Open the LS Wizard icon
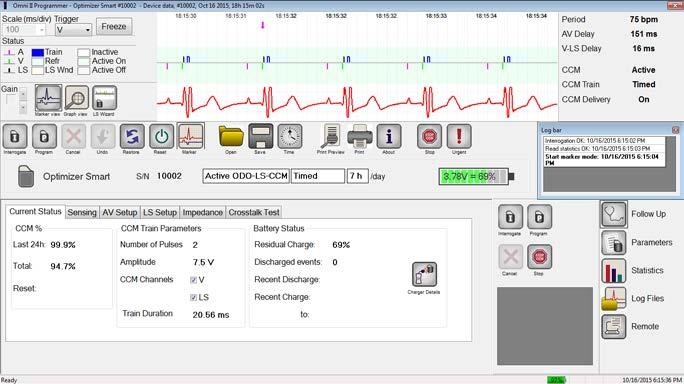The width and height of the screenshot is (684, 384). [x=104, y=98]
